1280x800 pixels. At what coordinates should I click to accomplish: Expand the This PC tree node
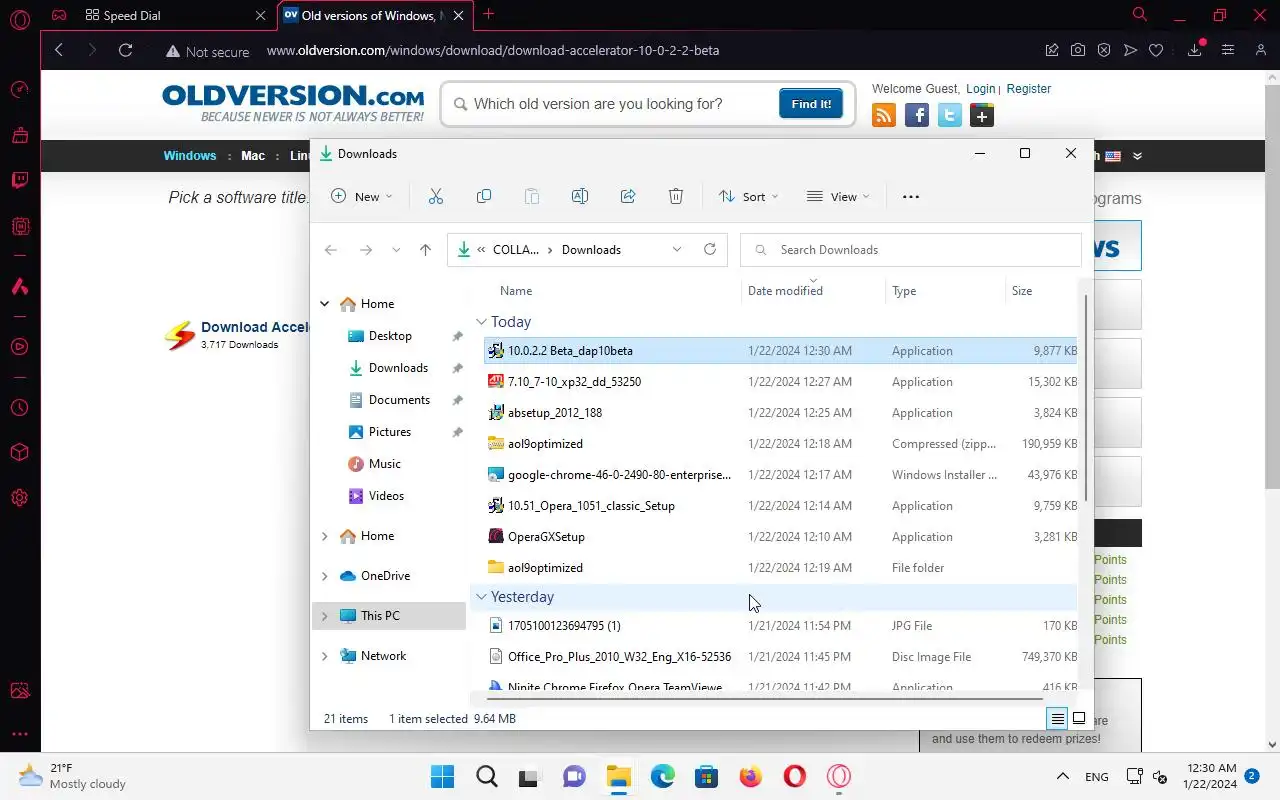324,616
